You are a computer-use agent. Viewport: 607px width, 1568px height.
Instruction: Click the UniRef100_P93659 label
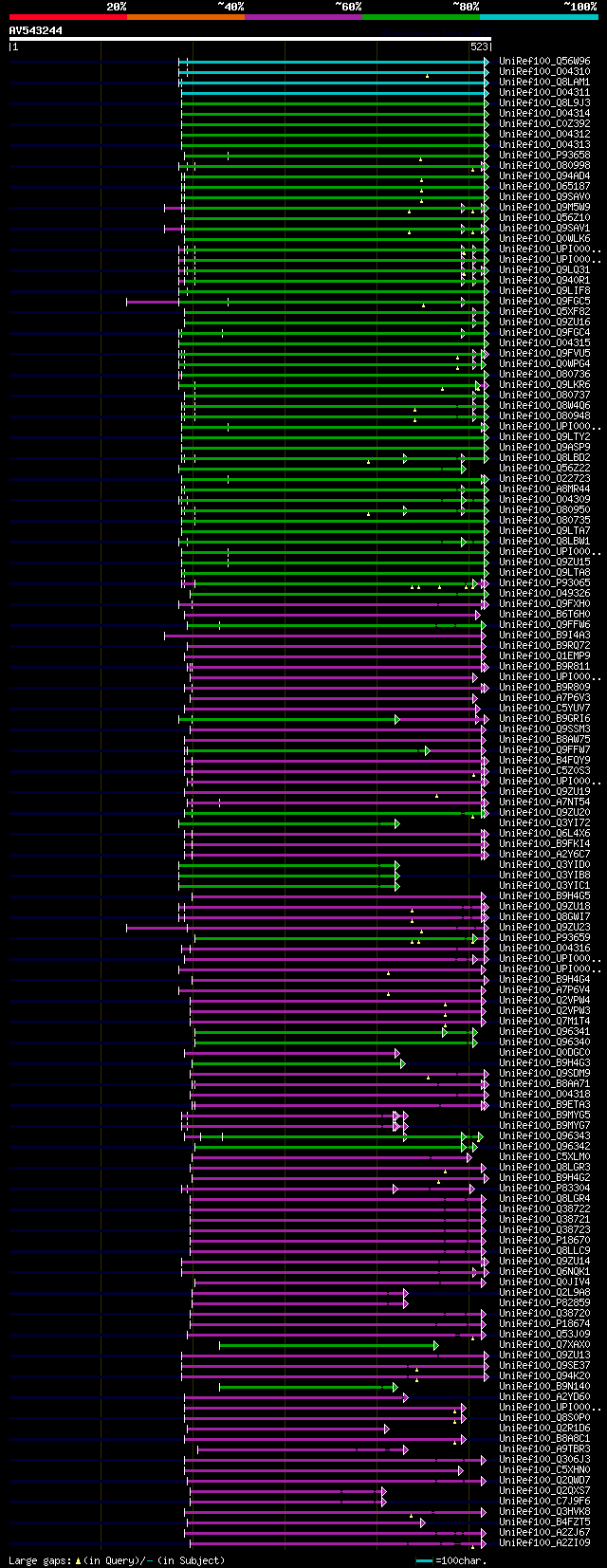pos(544,937)
